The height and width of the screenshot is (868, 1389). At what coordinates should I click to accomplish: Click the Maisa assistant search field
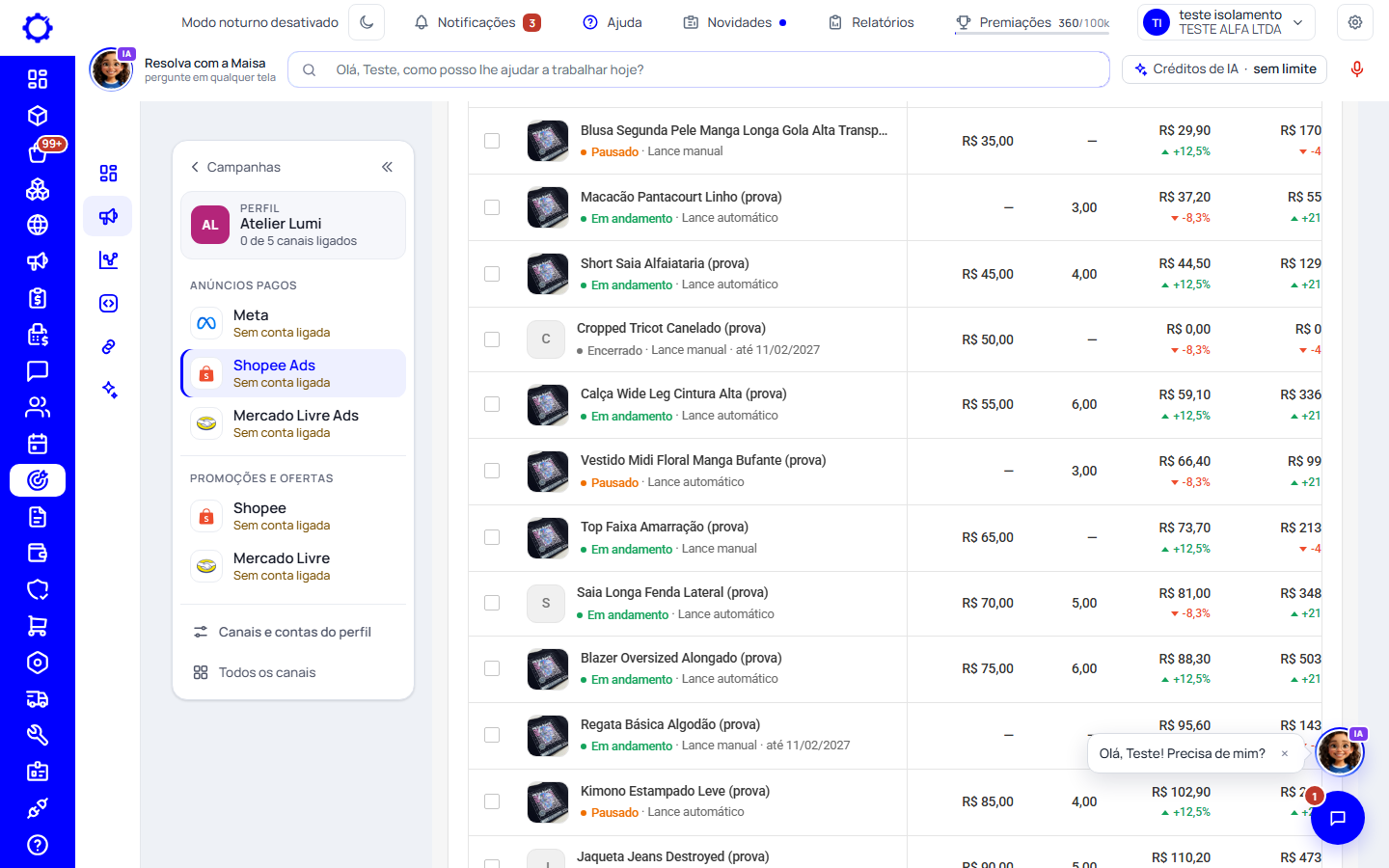[x=698, y=69]
